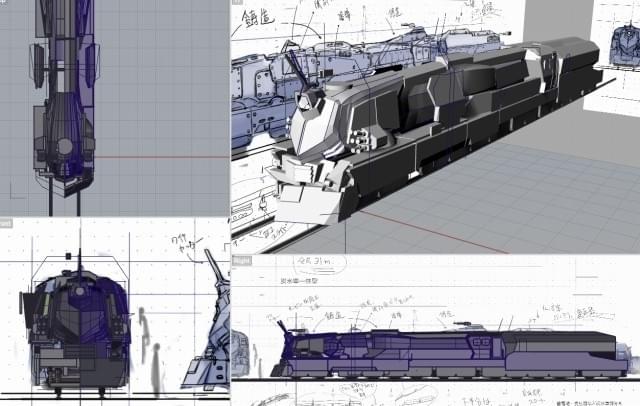Pick the side cannon barrels on the train
The width and height of the screenshot is (640, 406).
coord(358,140)
